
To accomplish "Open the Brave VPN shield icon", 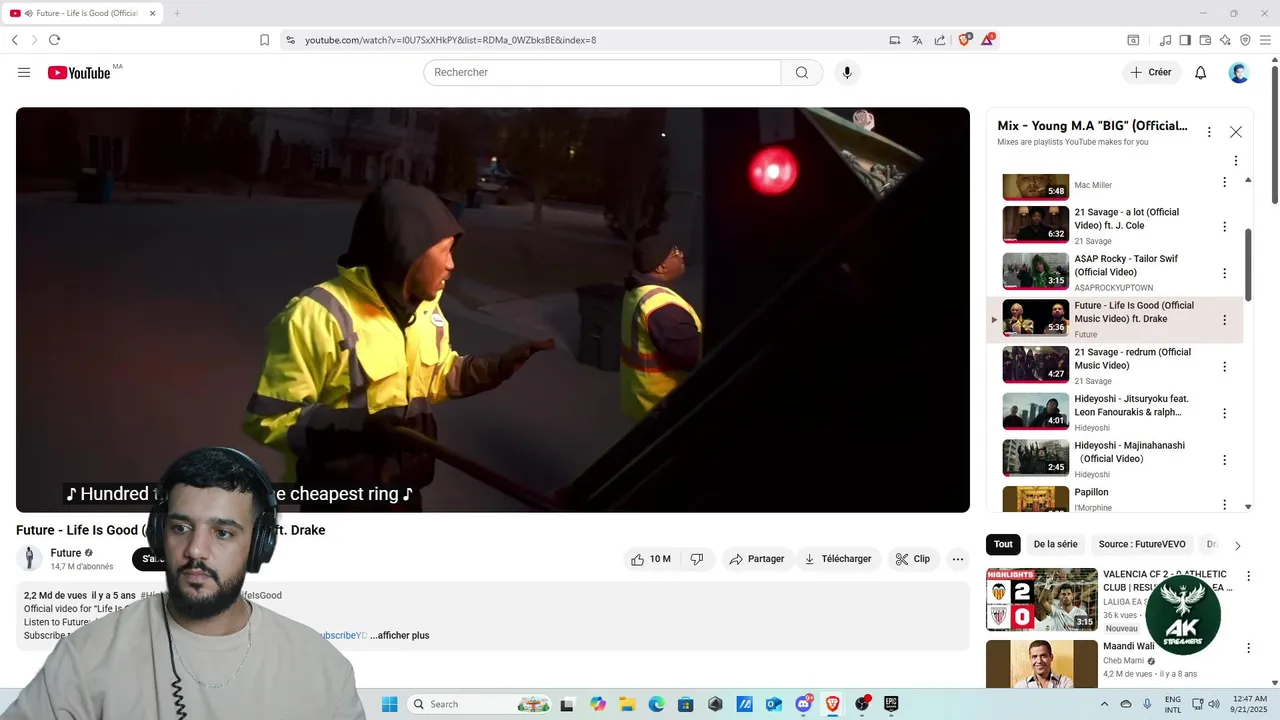I will (1245, 40).
